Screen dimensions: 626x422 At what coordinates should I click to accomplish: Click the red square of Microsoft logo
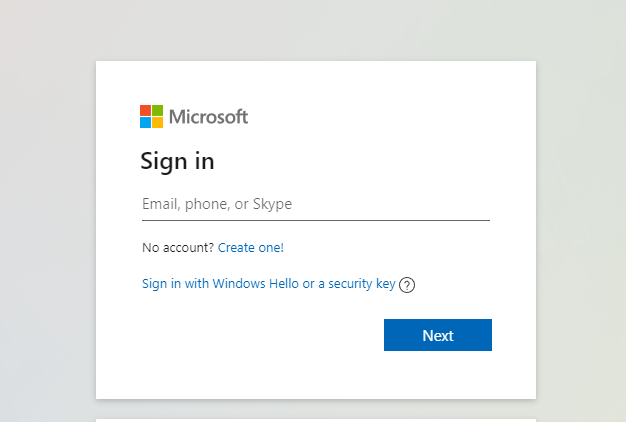(x=145, y=111)
